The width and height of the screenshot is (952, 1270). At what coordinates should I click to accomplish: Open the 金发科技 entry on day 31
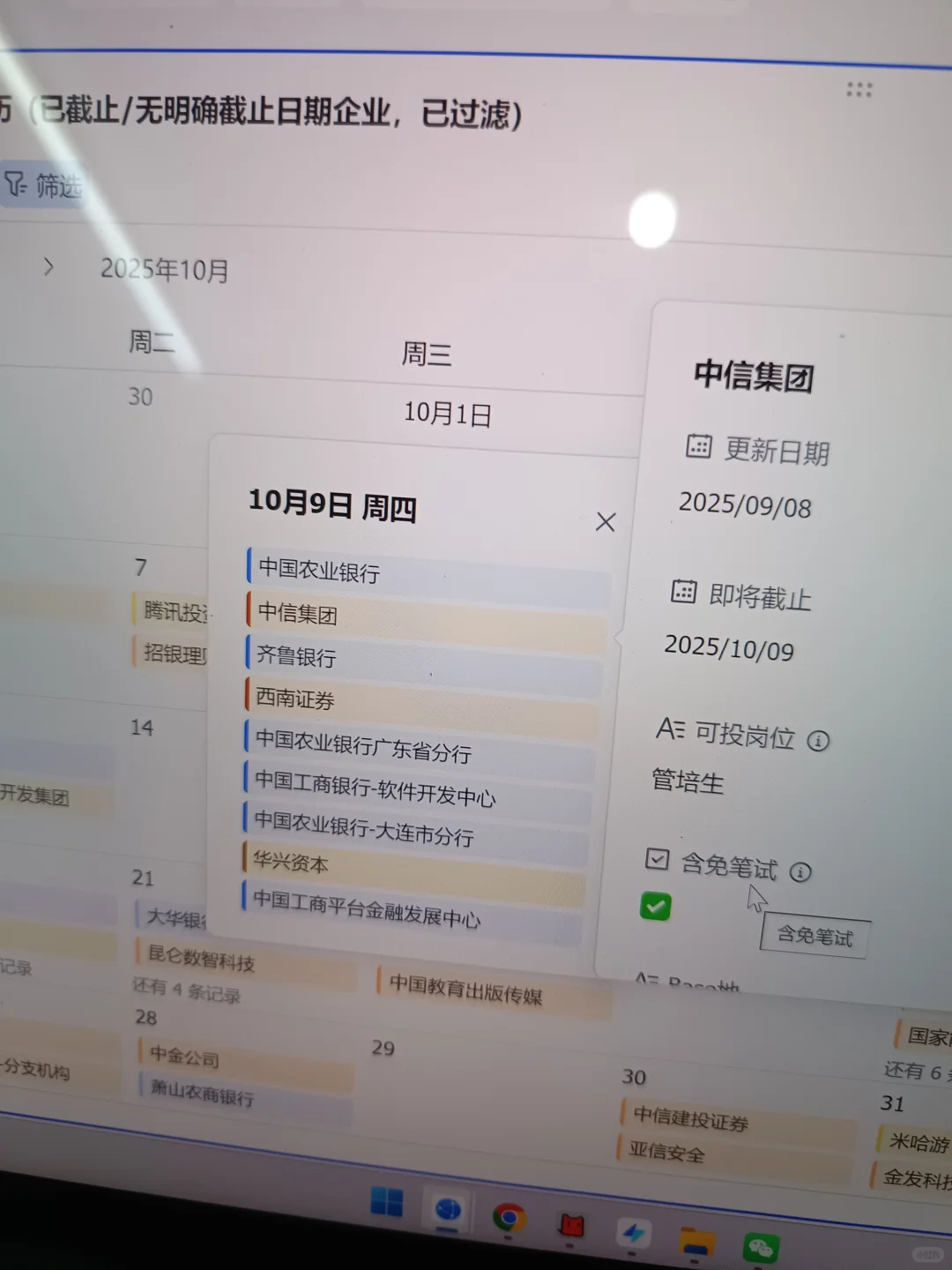point(911,1178)
